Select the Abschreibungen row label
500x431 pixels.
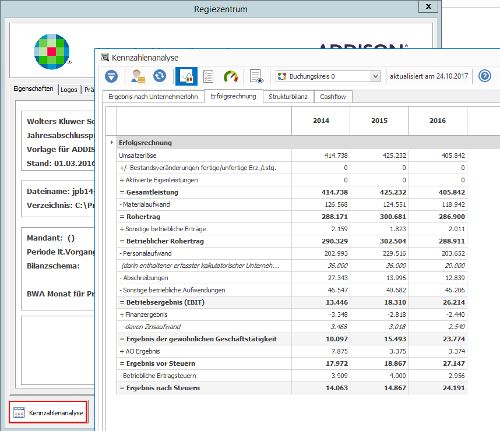coord(144,278)
